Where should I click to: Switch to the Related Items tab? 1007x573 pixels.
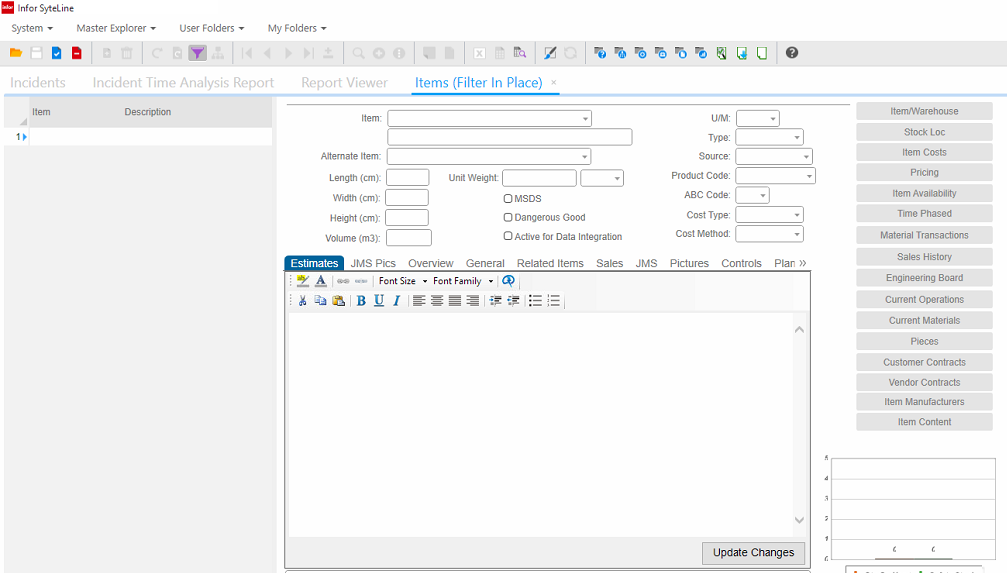coord(550,263)
